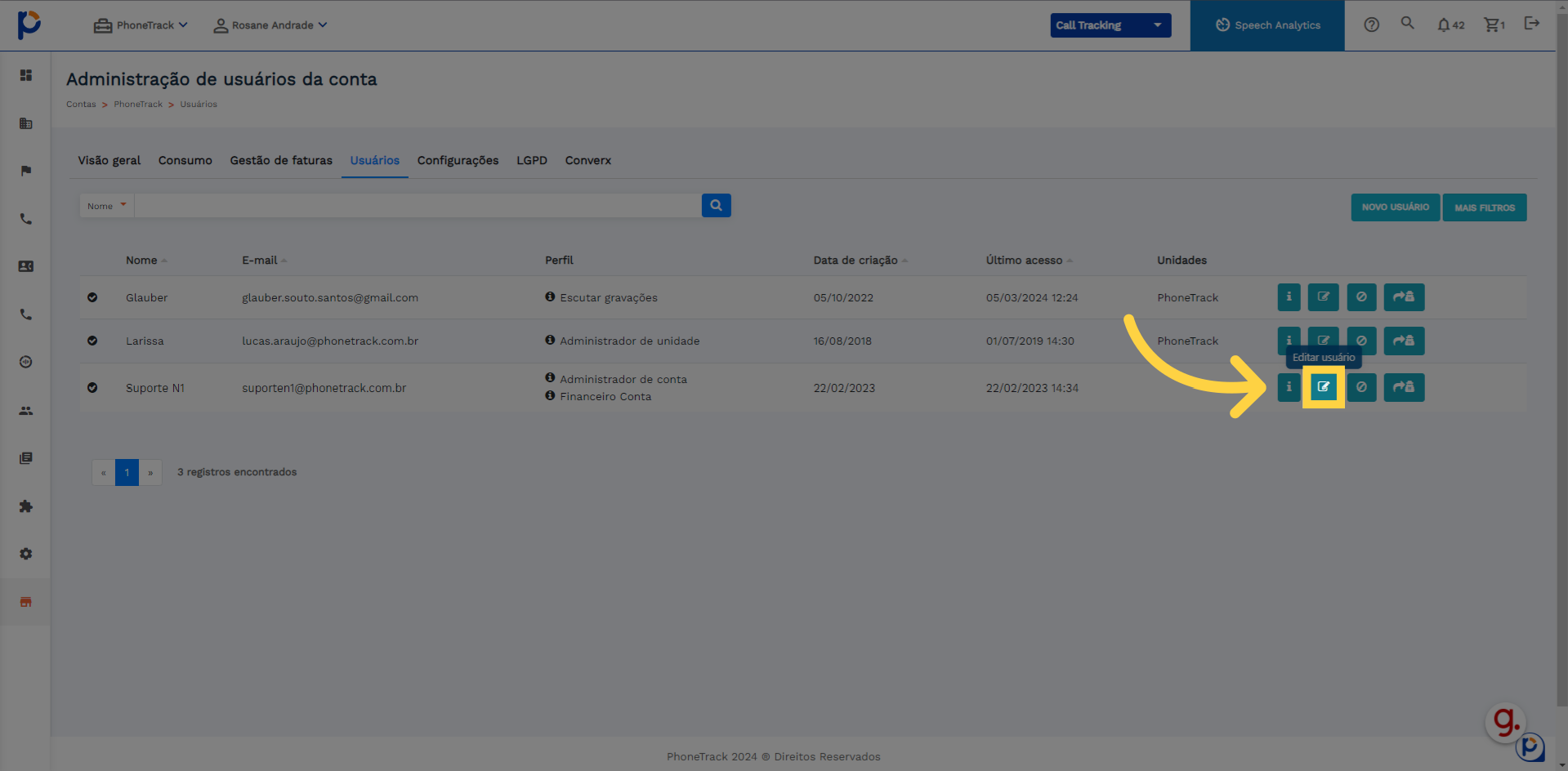Show info for user Glauber

1289,297
